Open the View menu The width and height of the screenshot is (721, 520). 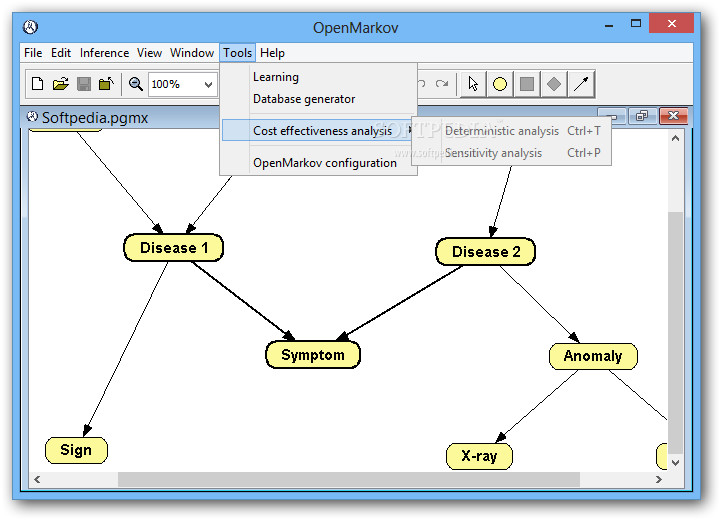[149, 53]
